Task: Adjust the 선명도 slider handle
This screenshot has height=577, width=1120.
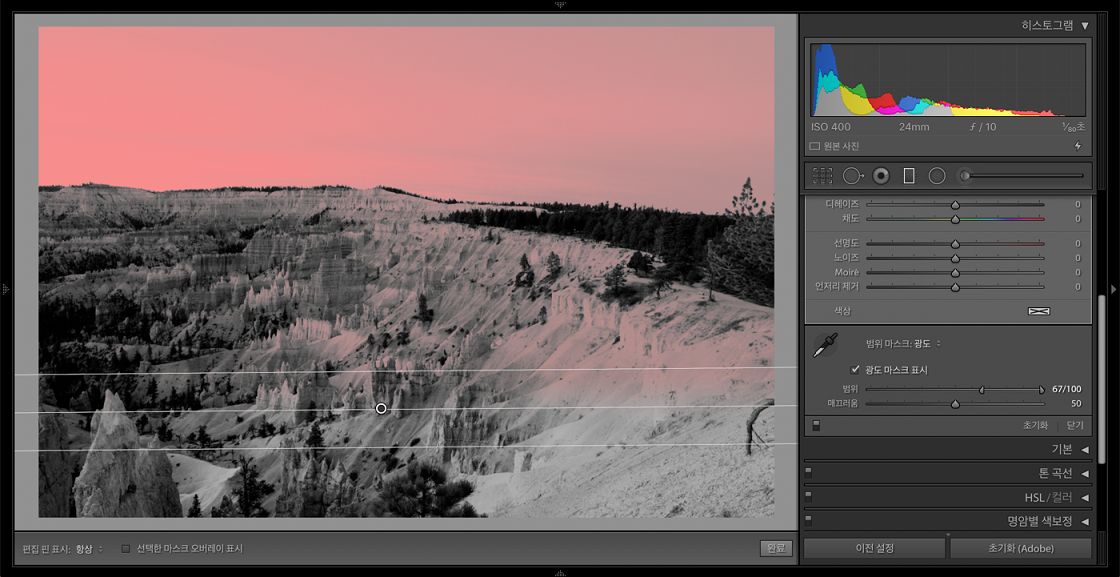Action: point(955,244)
